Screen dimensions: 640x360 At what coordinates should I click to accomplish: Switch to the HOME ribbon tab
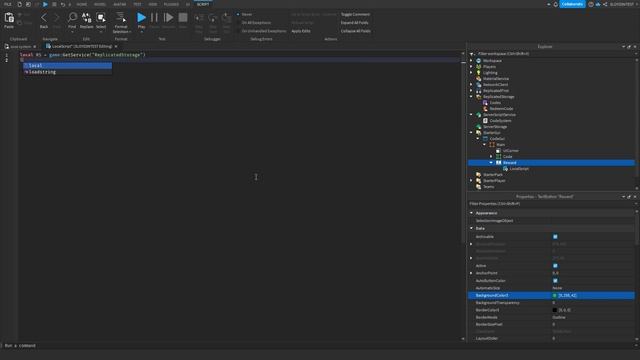[x=82, y=4]
